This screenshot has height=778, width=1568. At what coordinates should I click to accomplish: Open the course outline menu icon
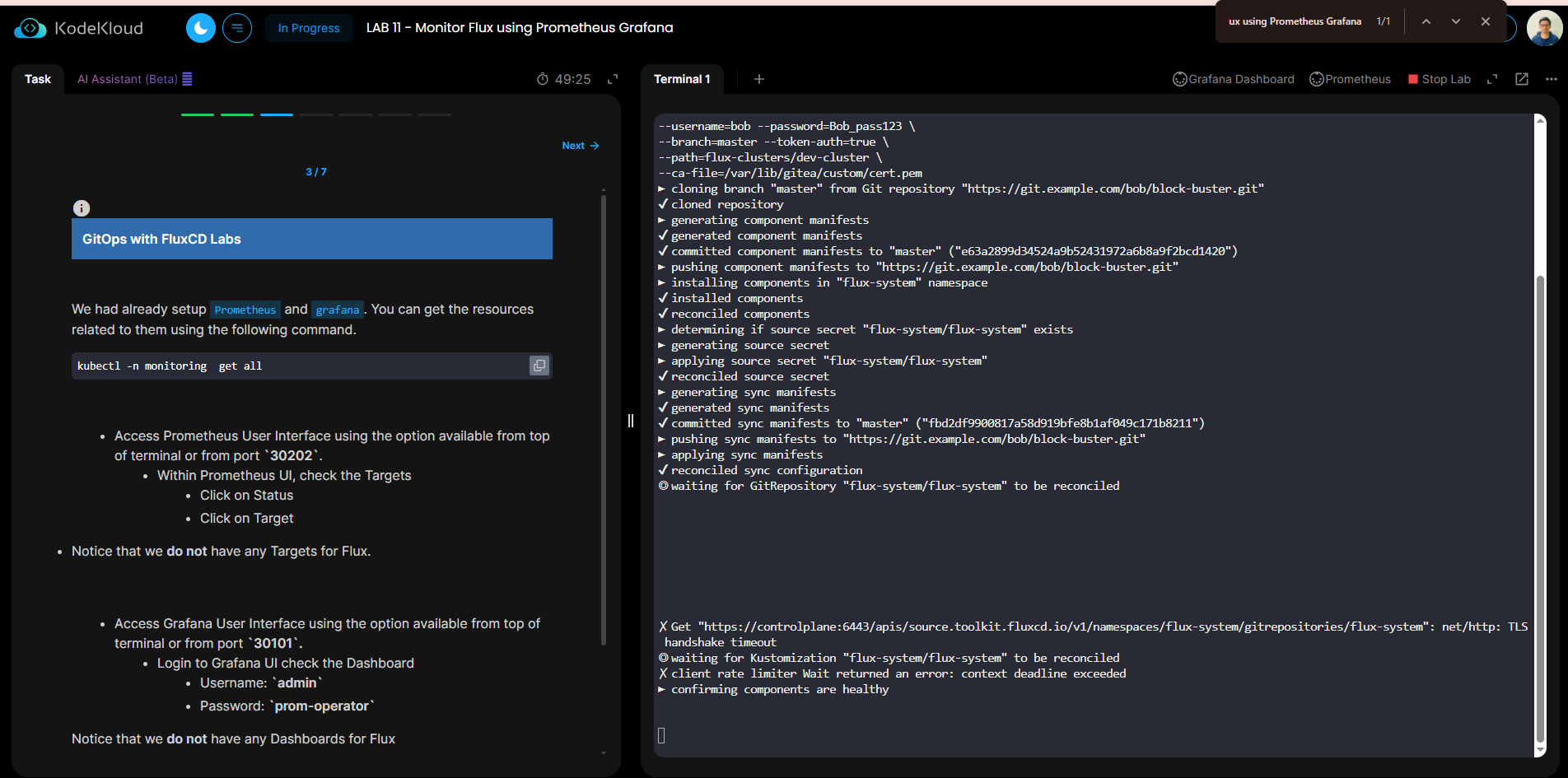tap(237, 28)
